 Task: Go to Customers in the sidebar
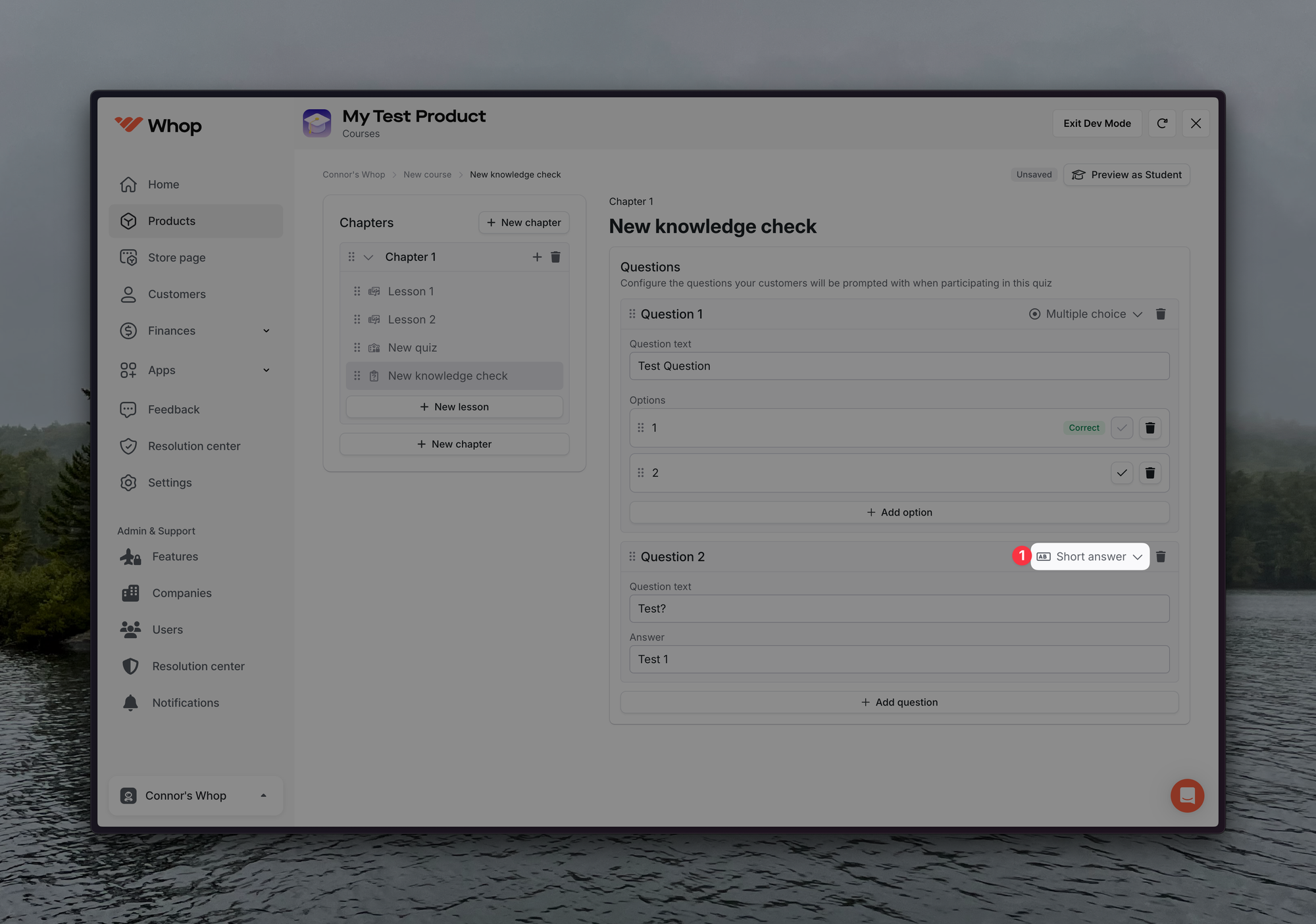coord(176,295)
